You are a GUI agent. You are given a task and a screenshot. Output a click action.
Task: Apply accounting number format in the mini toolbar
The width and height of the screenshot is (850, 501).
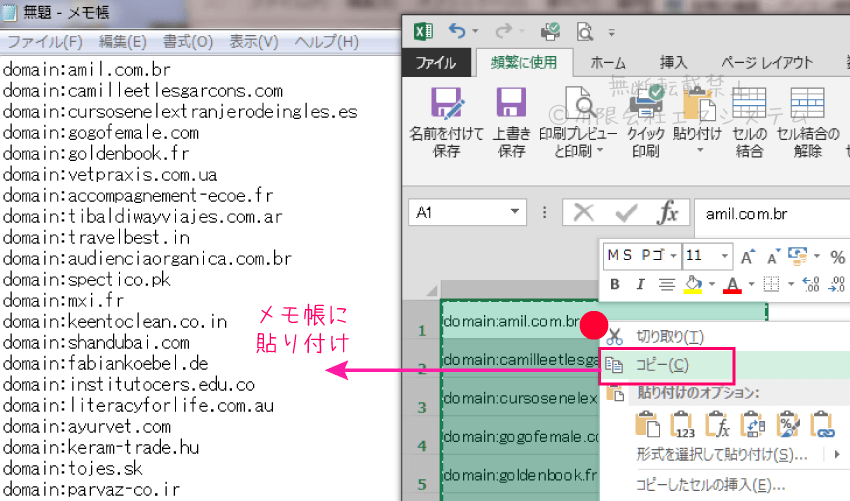point(798,256)
